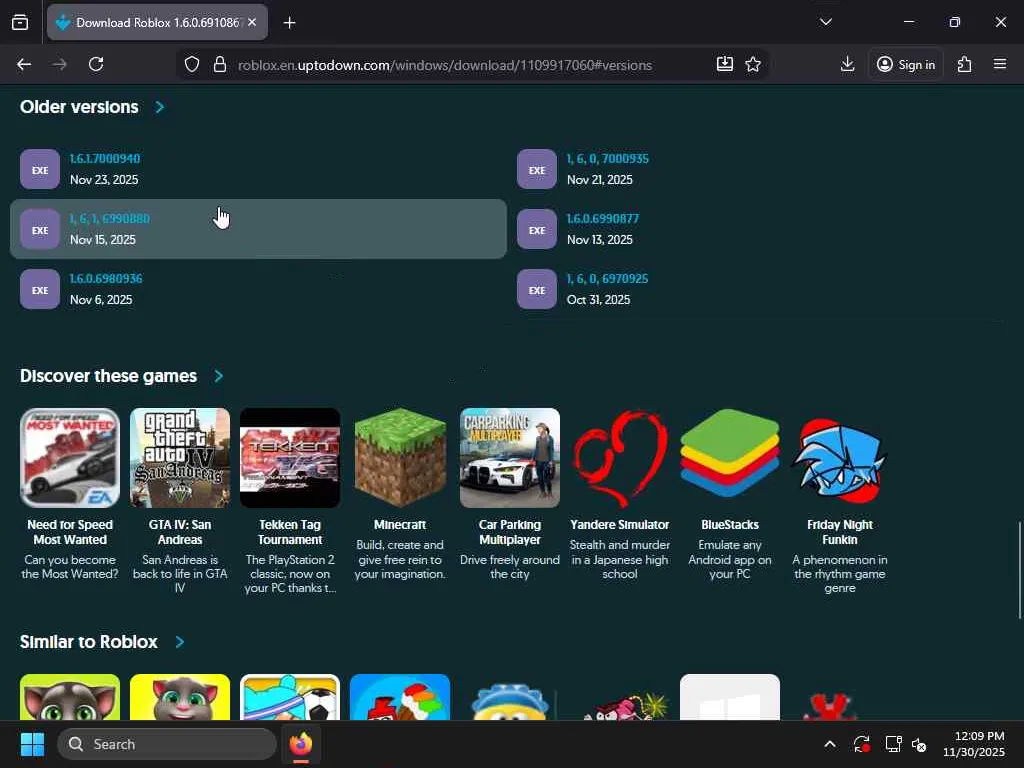The image size is (1024, 768).
Task: Click Yandere Simulator title text
Action: coord(620,525)
